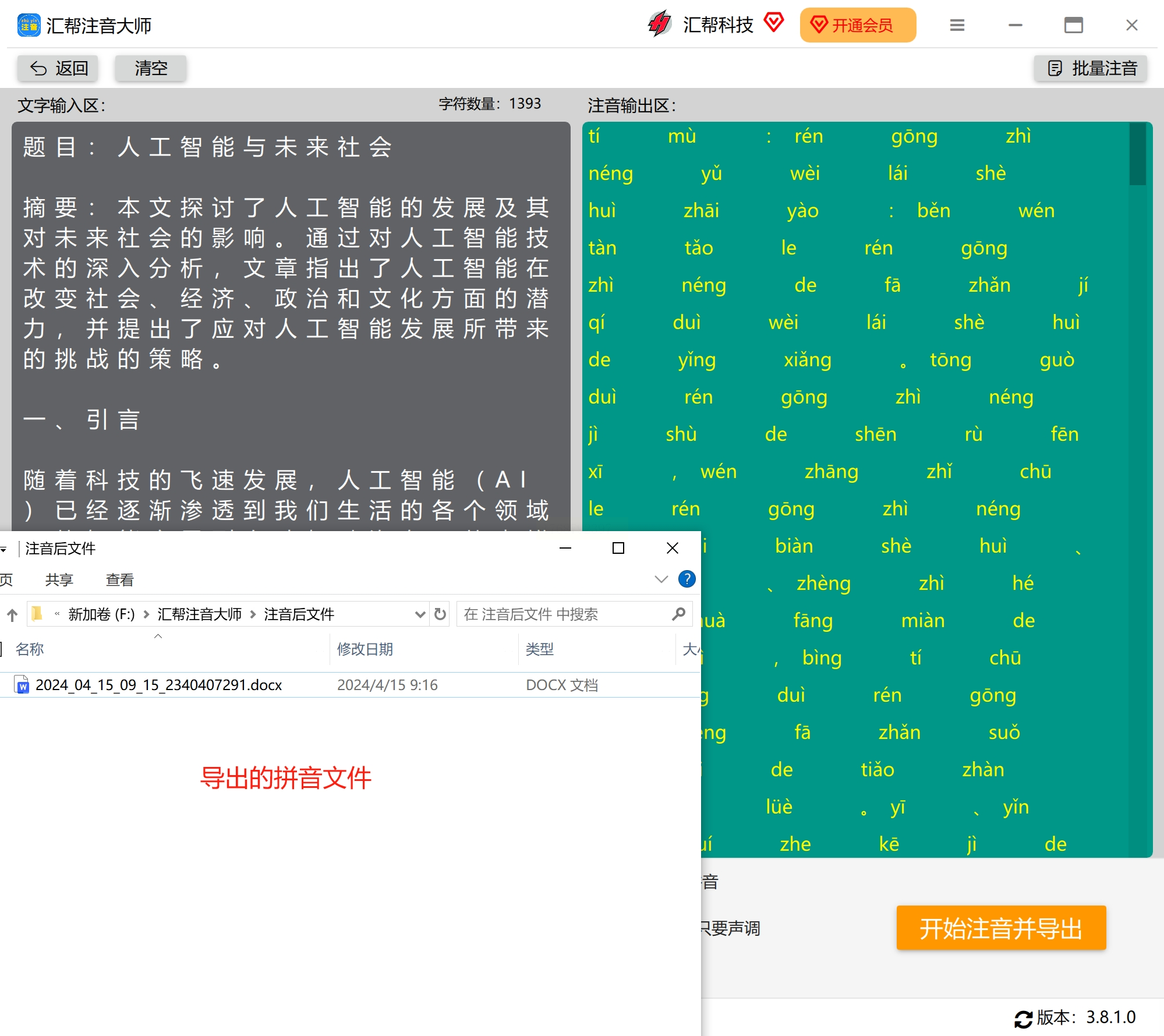Click the Word docx file icon
This screenshot has height=1036, width=1164.
pyautogui.click(x=22, y=685)
